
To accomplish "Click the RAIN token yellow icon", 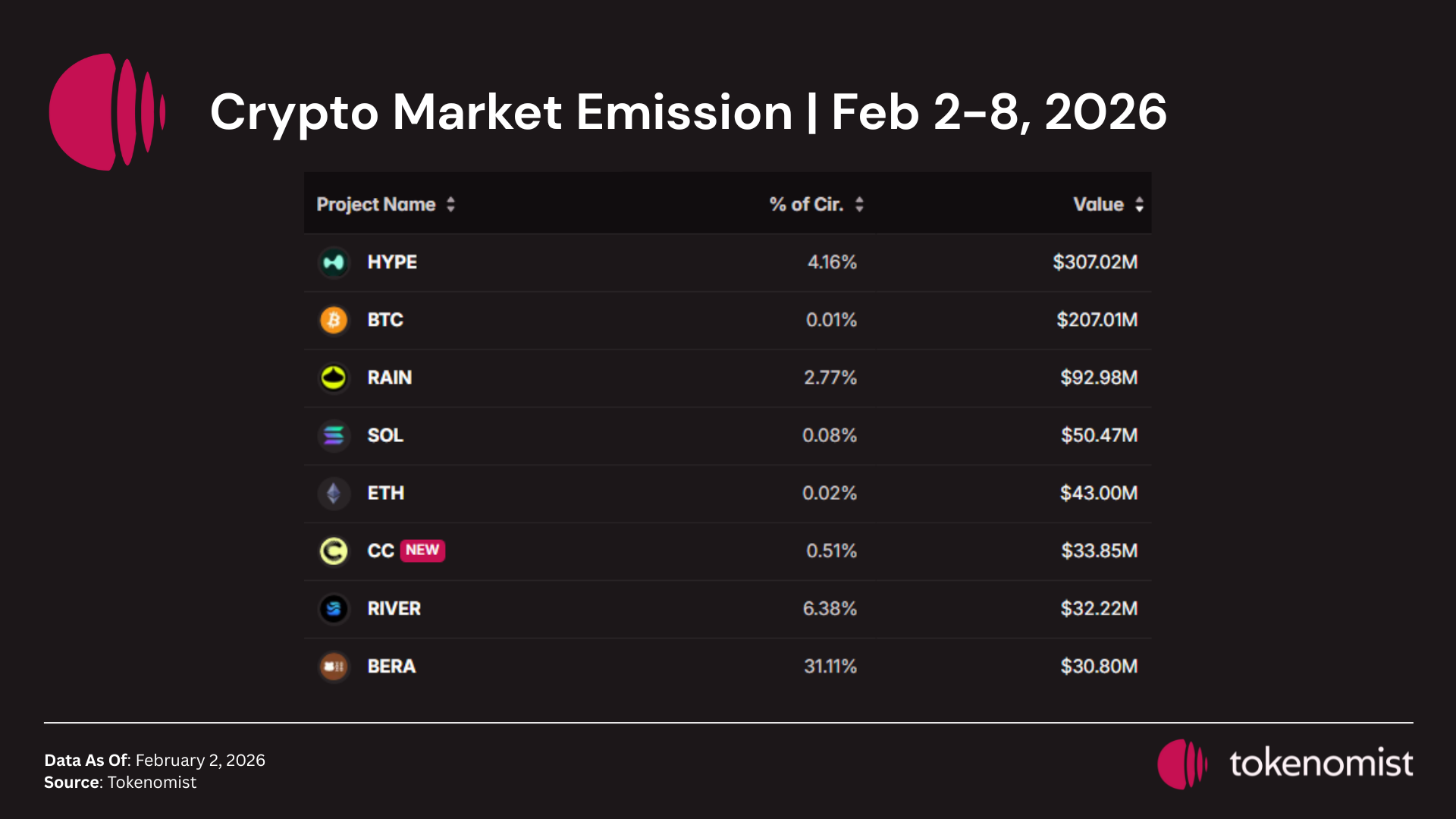I will tap(334, 378).
